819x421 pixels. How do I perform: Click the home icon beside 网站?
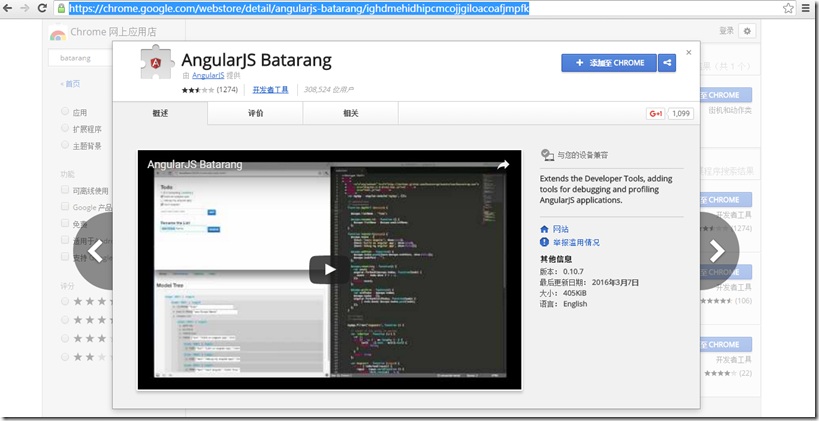[x=544, y=229]
